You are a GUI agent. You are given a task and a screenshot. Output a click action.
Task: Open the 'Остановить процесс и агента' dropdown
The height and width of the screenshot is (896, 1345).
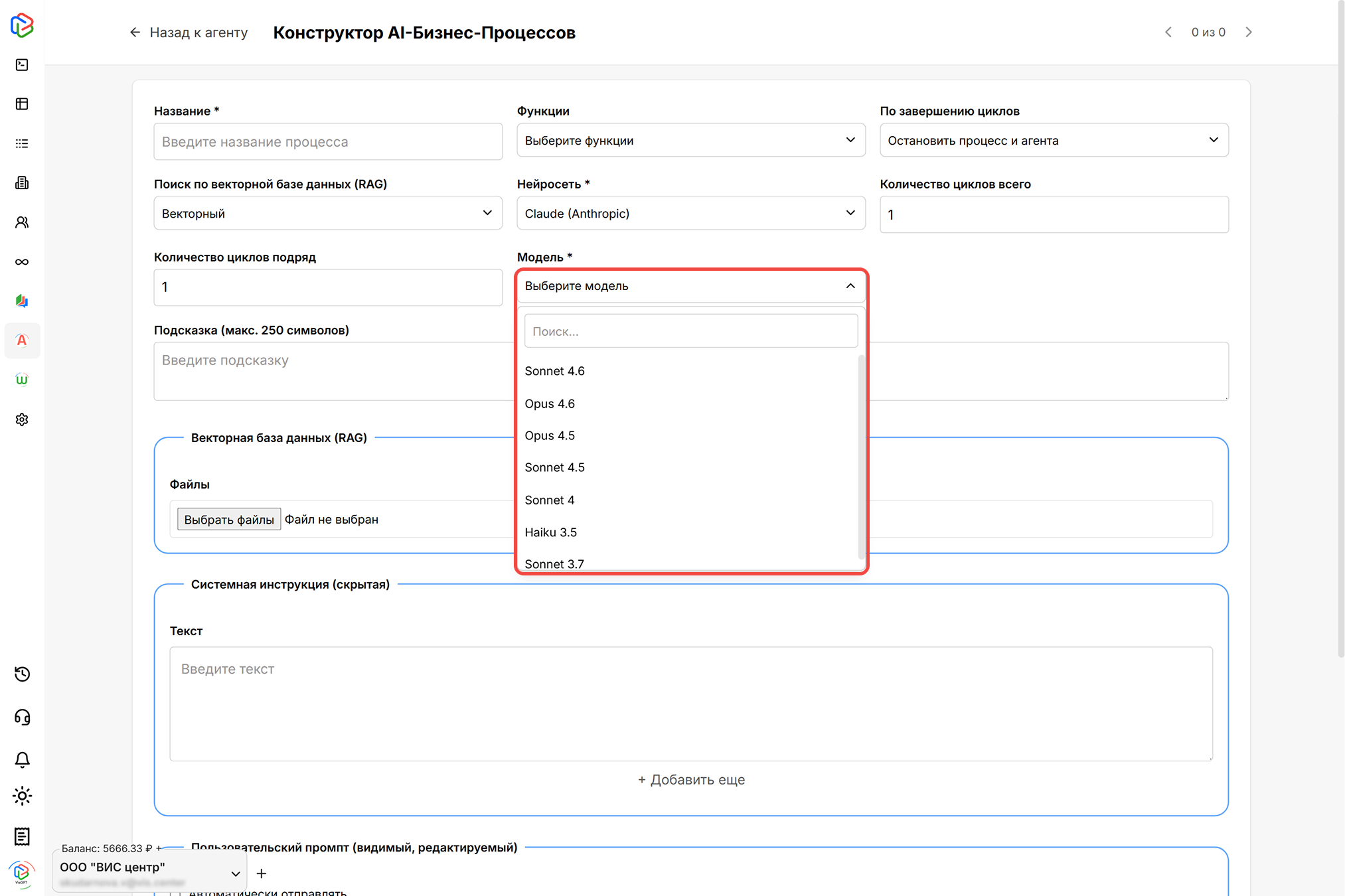[x=1054, y=140]
